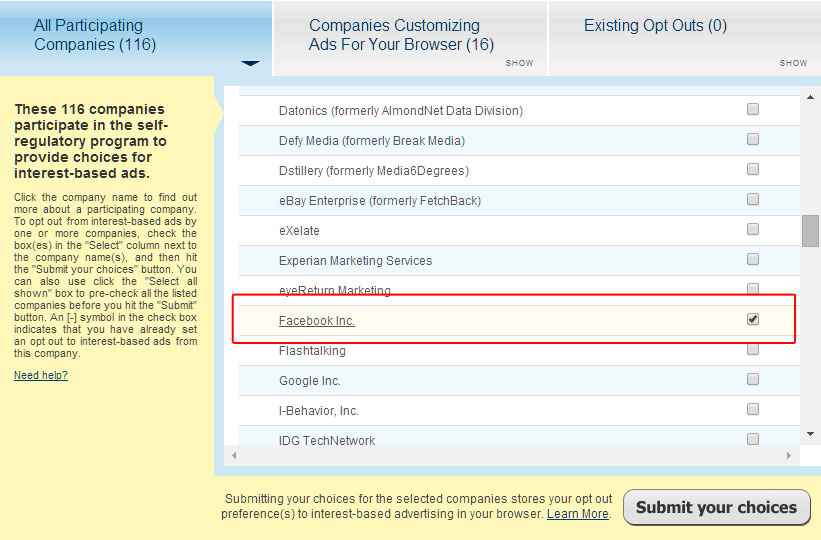The image size is (821, 540).
Task: Select the IDG TechNetwork checkbox
Action: coord(752,439)
